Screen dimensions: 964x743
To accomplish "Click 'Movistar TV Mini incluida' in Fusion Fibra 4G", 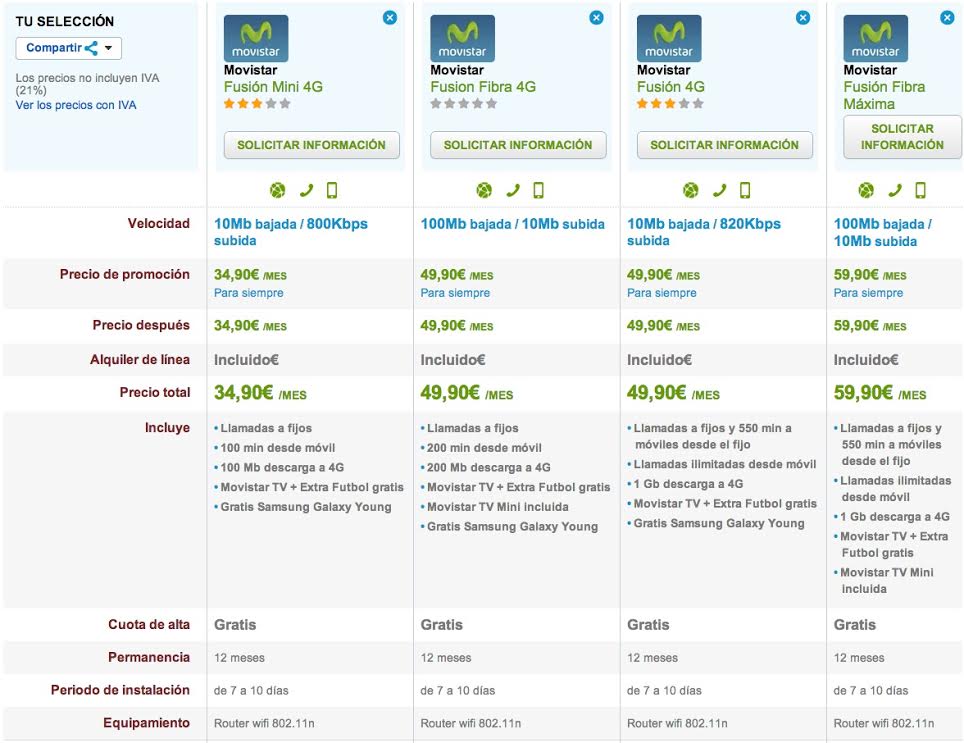I will click(498, 507).
